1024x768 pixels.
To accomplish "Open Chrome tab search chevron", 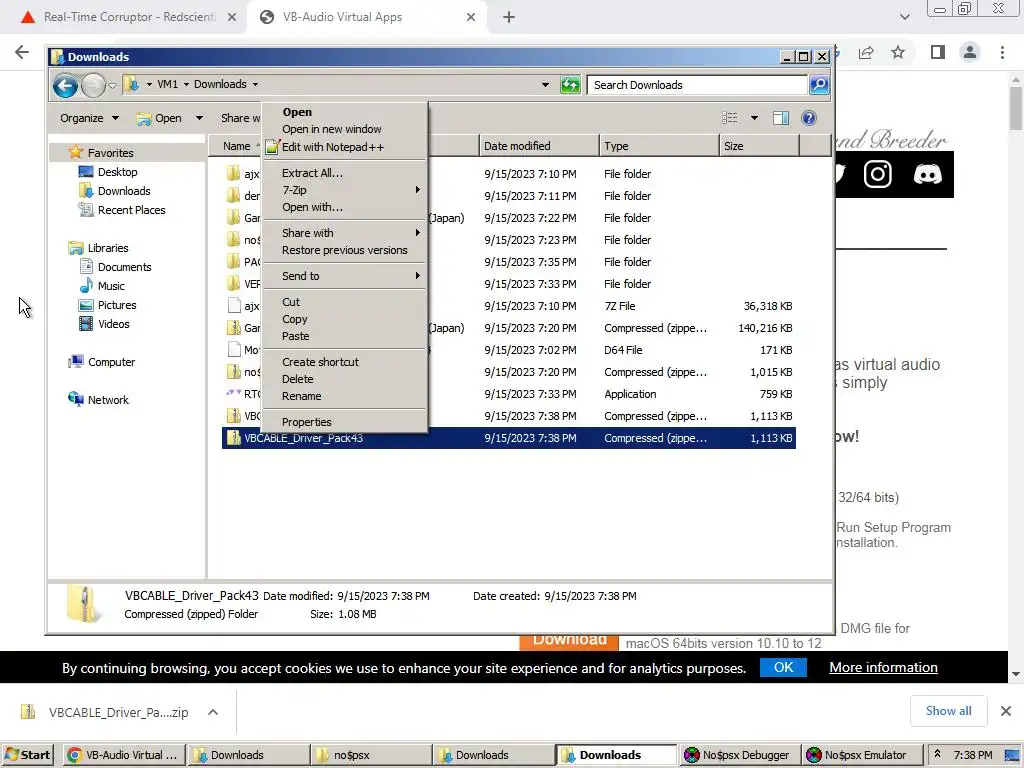I will pos(904,17).
